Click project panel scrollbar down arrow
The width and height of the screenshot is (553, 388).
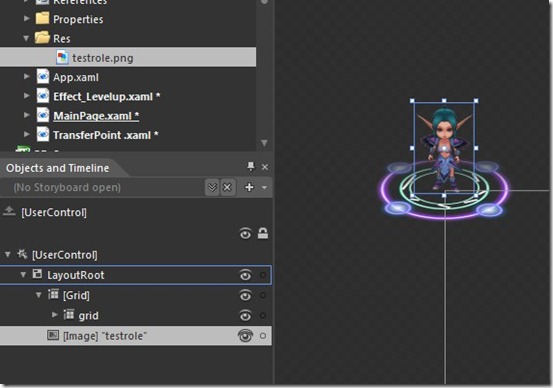(x=264, y=143)
